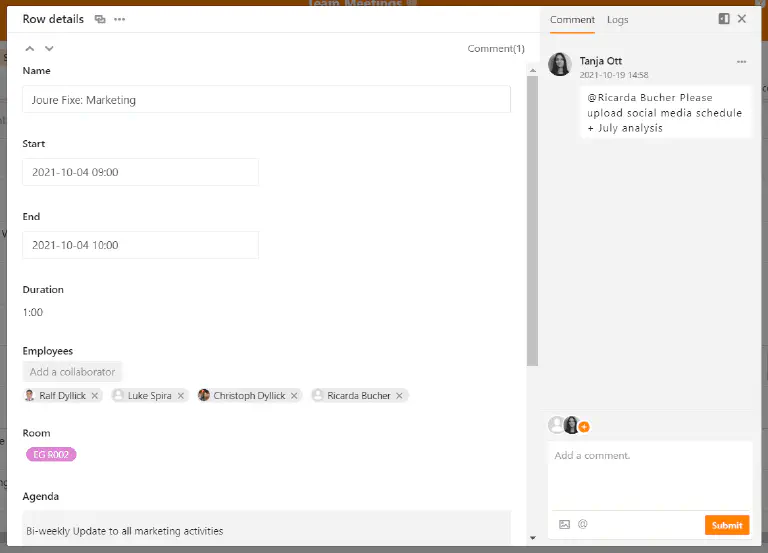Click the Start date field
The height and width of the screenshot is (553, 768).
click(141, 172)
